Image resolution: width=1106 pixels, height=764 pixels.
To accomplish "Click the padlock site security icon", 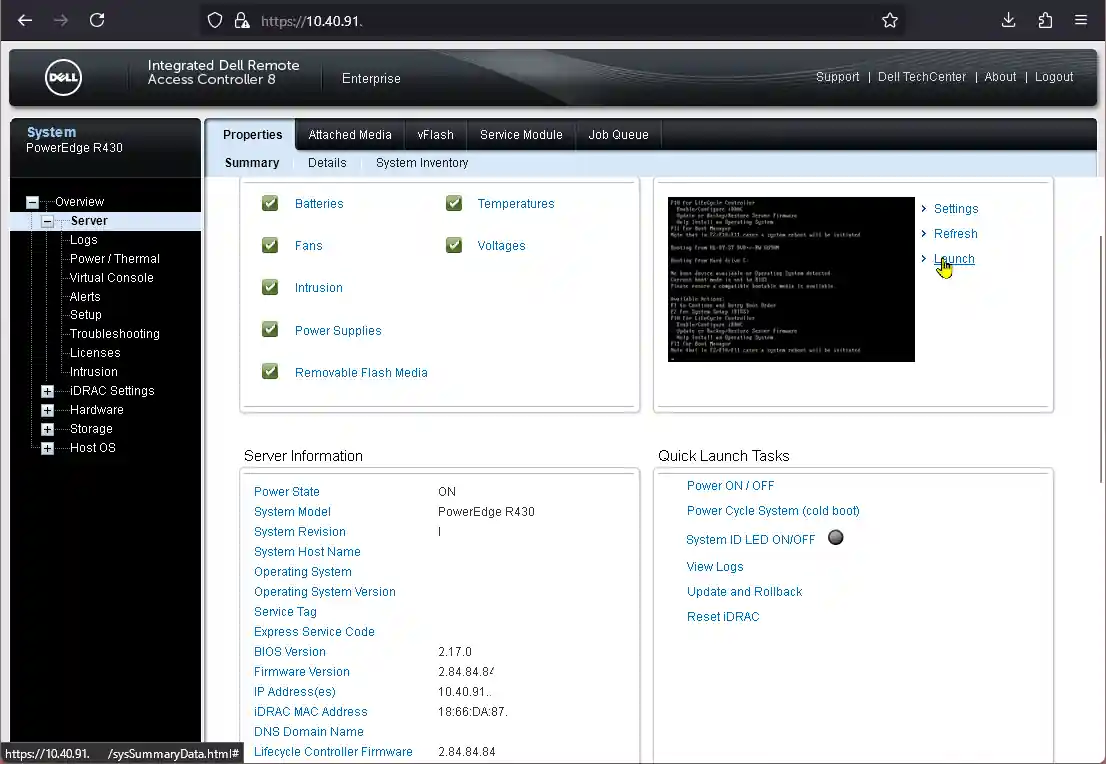I will pos(242,20).
